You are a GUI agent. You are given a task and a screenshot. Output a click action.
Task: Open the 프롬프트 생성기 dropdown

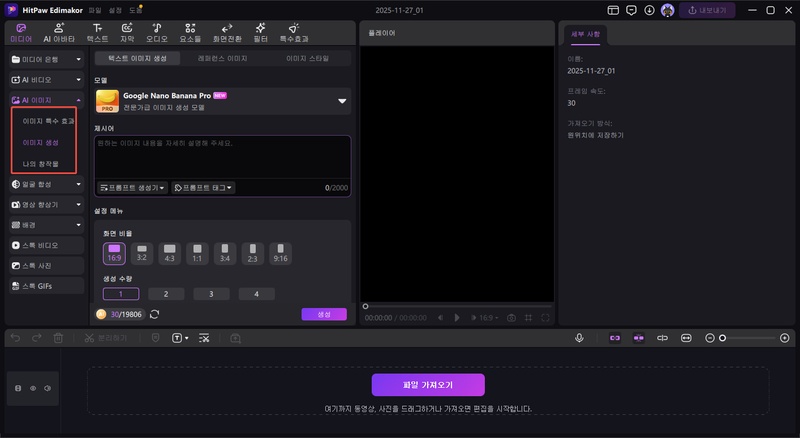click(133, 188)
